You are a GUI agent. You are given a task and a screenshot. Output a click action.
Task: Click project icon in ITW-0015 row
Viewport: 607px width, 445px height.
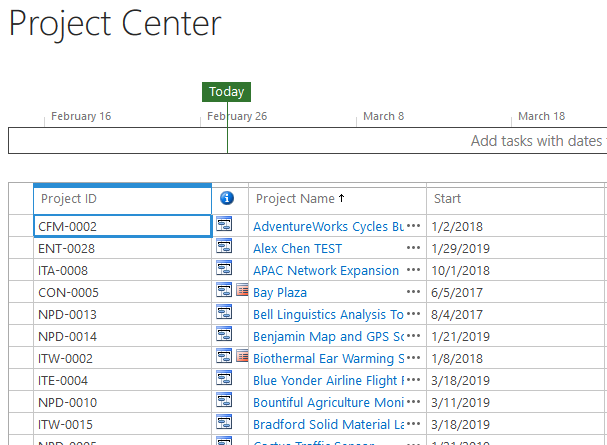point(224,423)
